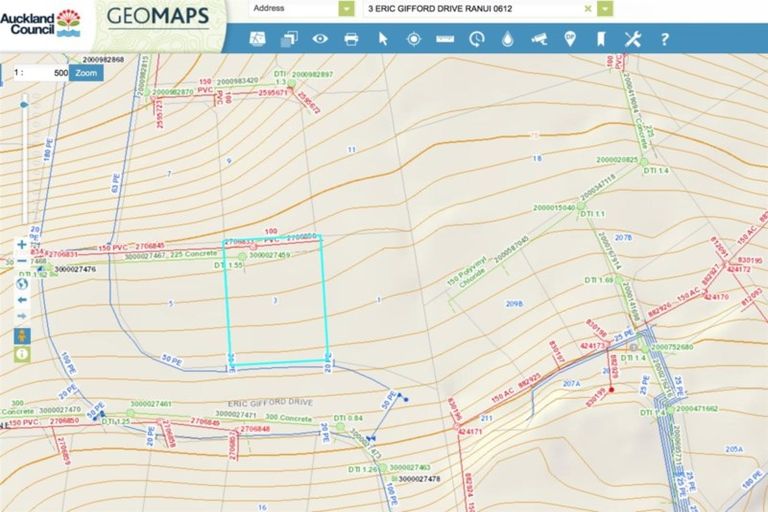
Task: Activate the locate target tool
Action: [413, 39]
